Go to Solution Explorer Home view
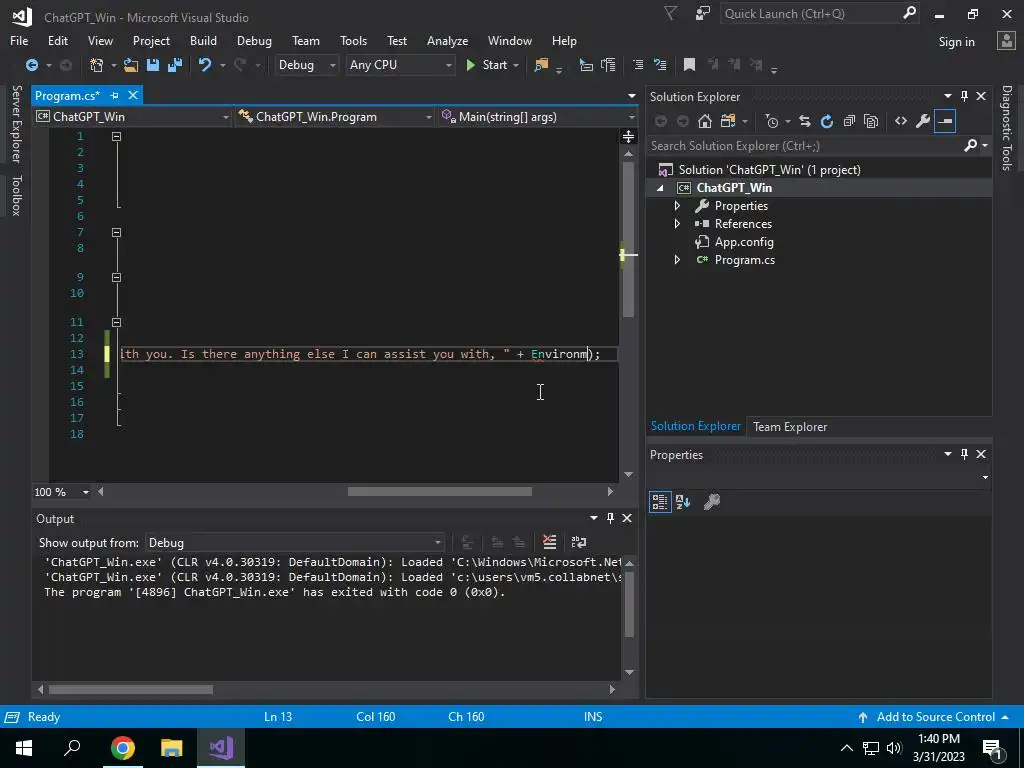Image resolution: width=1024 pixels, height=768 pixels. coord(705,121)
